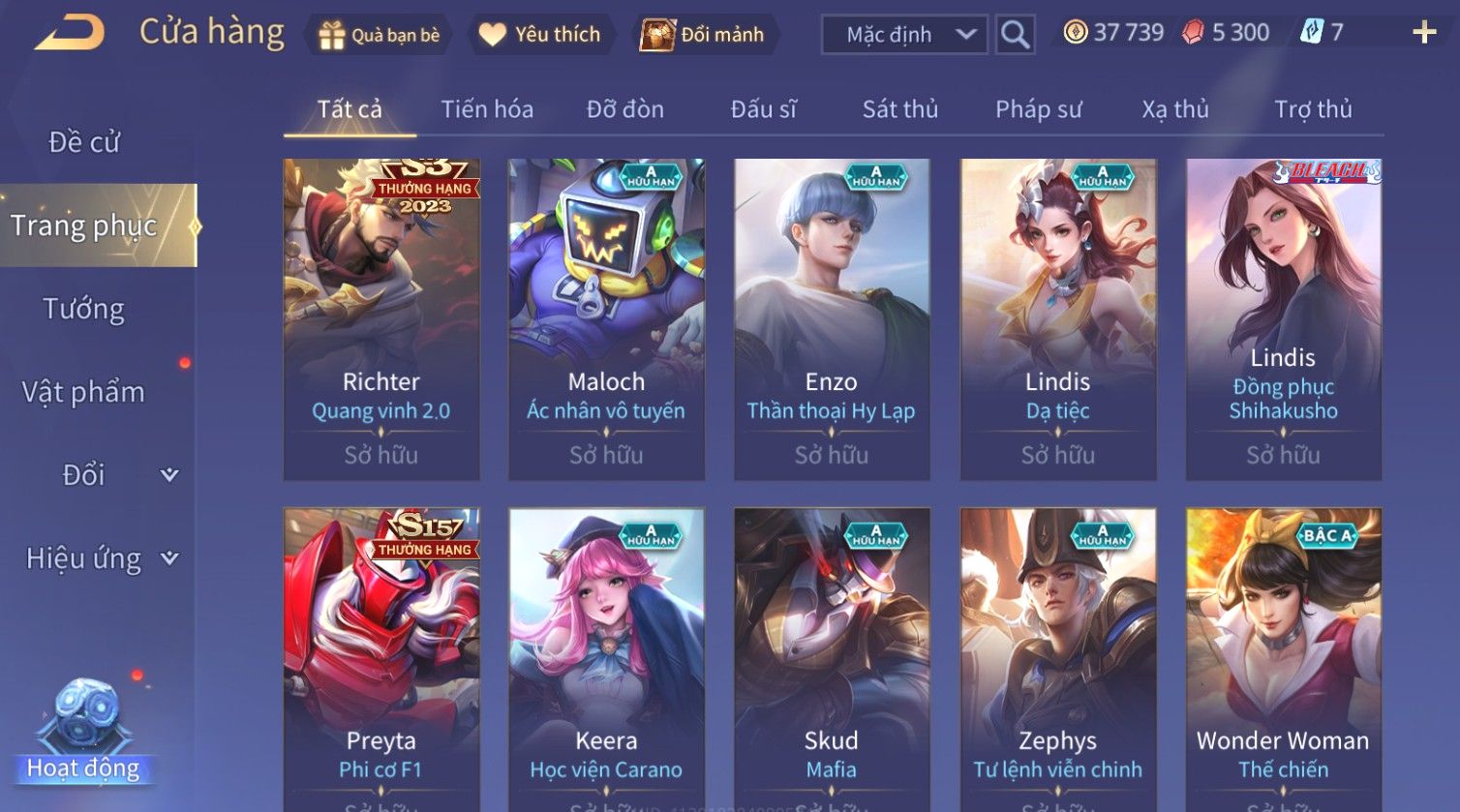Switch to the Sát thủ tab
1460x812 pixels.
(900, 109)
